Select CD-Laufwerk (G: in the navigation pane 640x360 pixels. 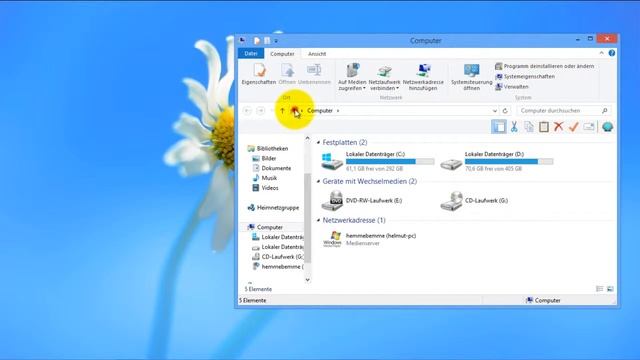(278, 257)
